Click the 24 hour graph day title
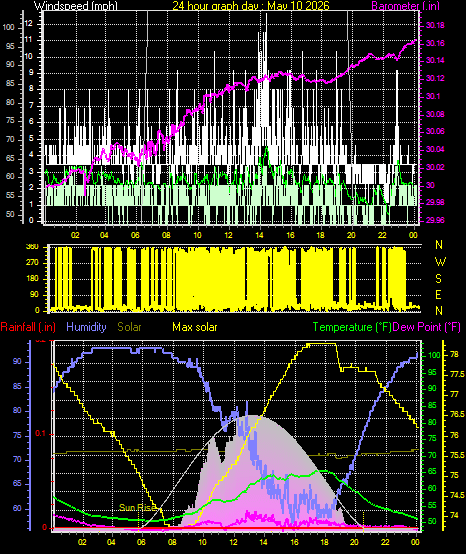Image resolution: width=466 pixels, height=554 pixels. point(251,5)
